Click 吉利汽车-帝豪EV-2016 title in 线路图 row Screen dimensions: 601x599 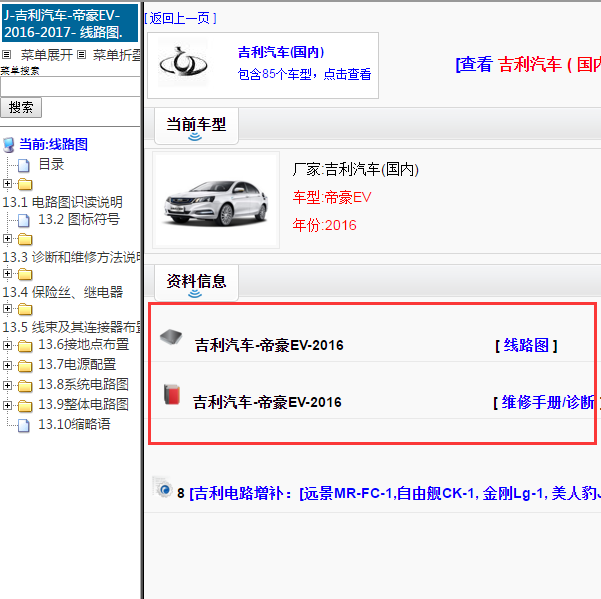(269, 345)
